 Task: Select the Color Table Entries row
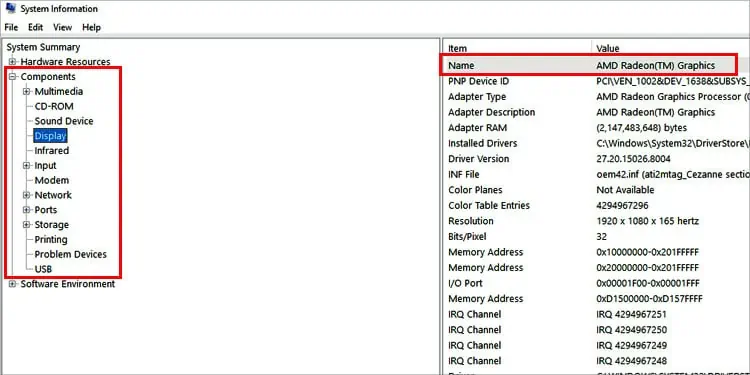tap(596, 206)
